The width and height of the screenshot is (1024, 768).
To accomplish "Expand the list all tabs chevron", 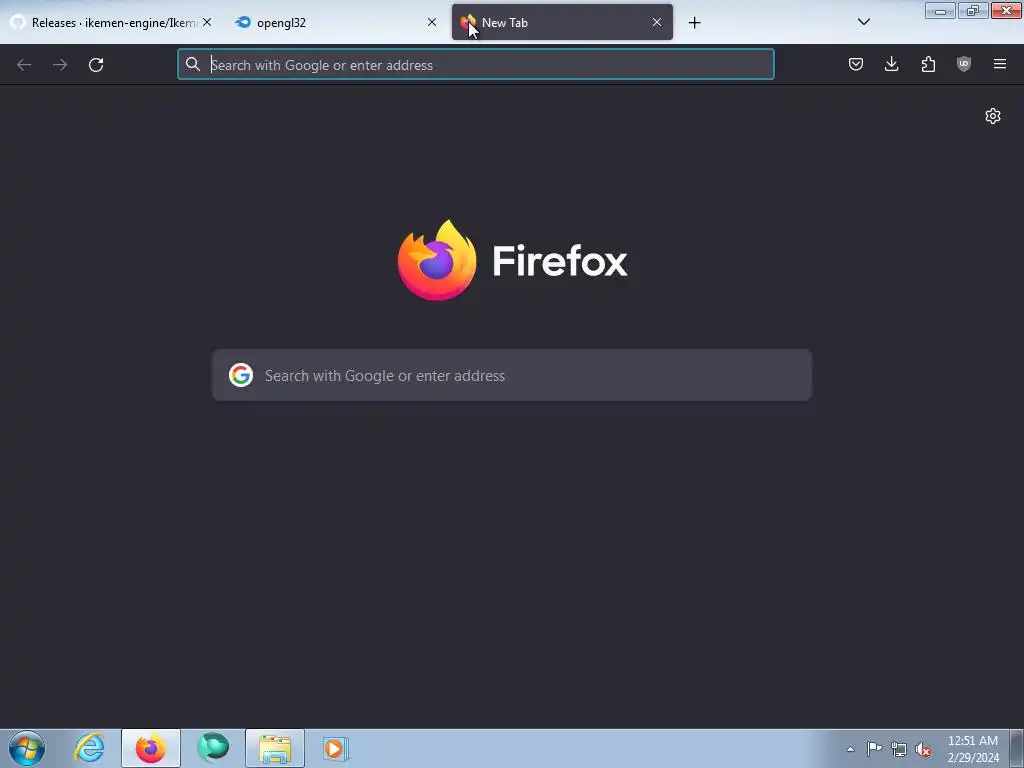I will 863,22.
